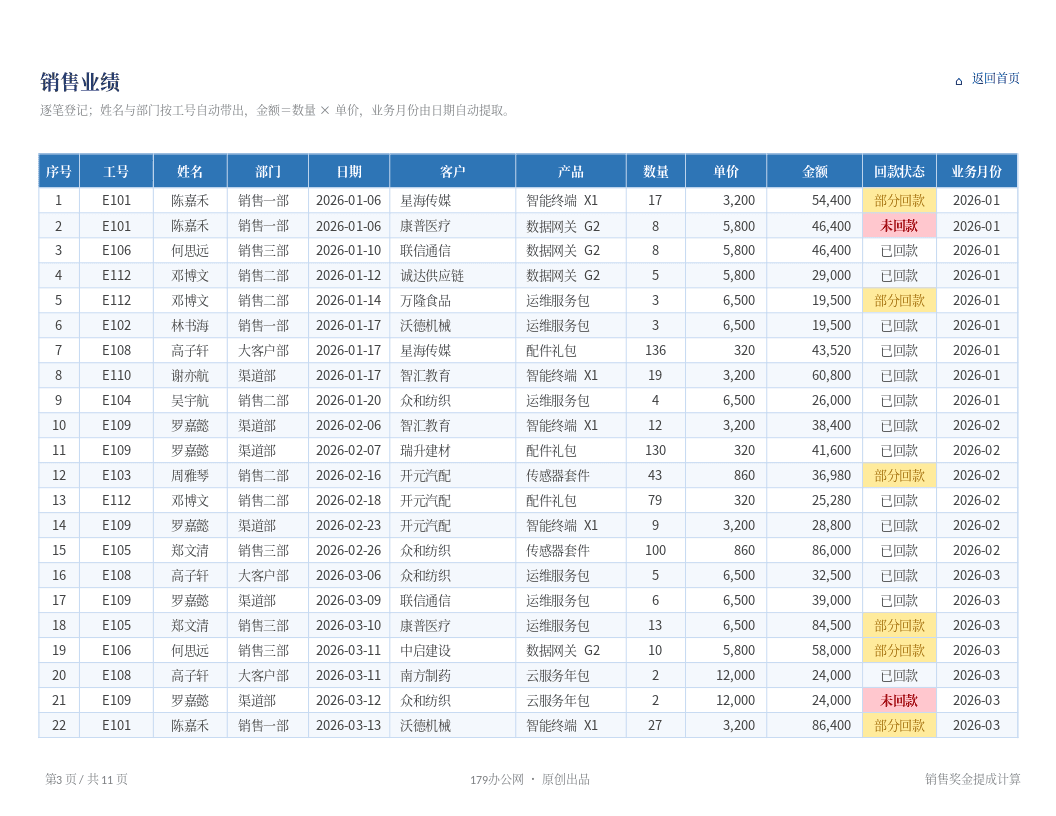This screenshot has height=816, width=1056.
Task: Select name cell 吴宇航
Action: pyautogui.click(x=190, y=401)
